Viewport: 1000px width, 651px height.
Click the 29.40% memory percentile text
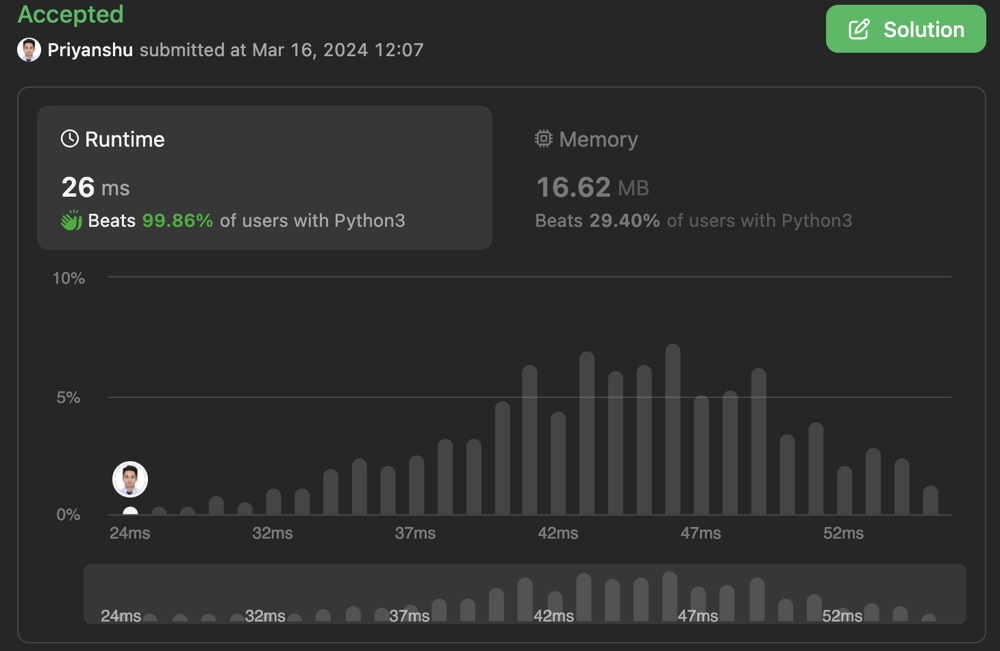pos(624,221)
